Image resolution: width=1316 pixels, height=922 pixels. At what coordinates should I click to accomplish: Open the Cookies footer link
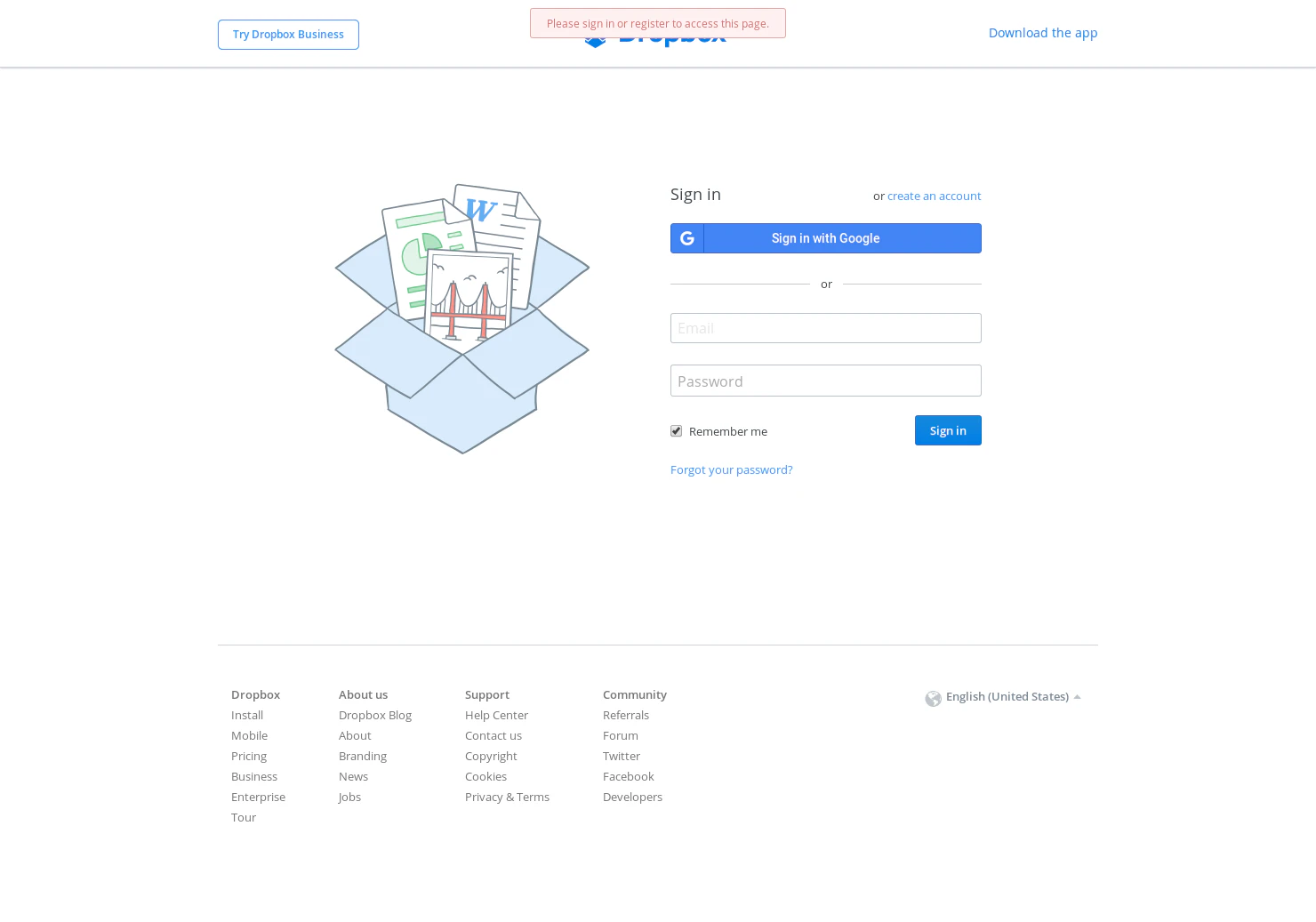coord(485,776)
